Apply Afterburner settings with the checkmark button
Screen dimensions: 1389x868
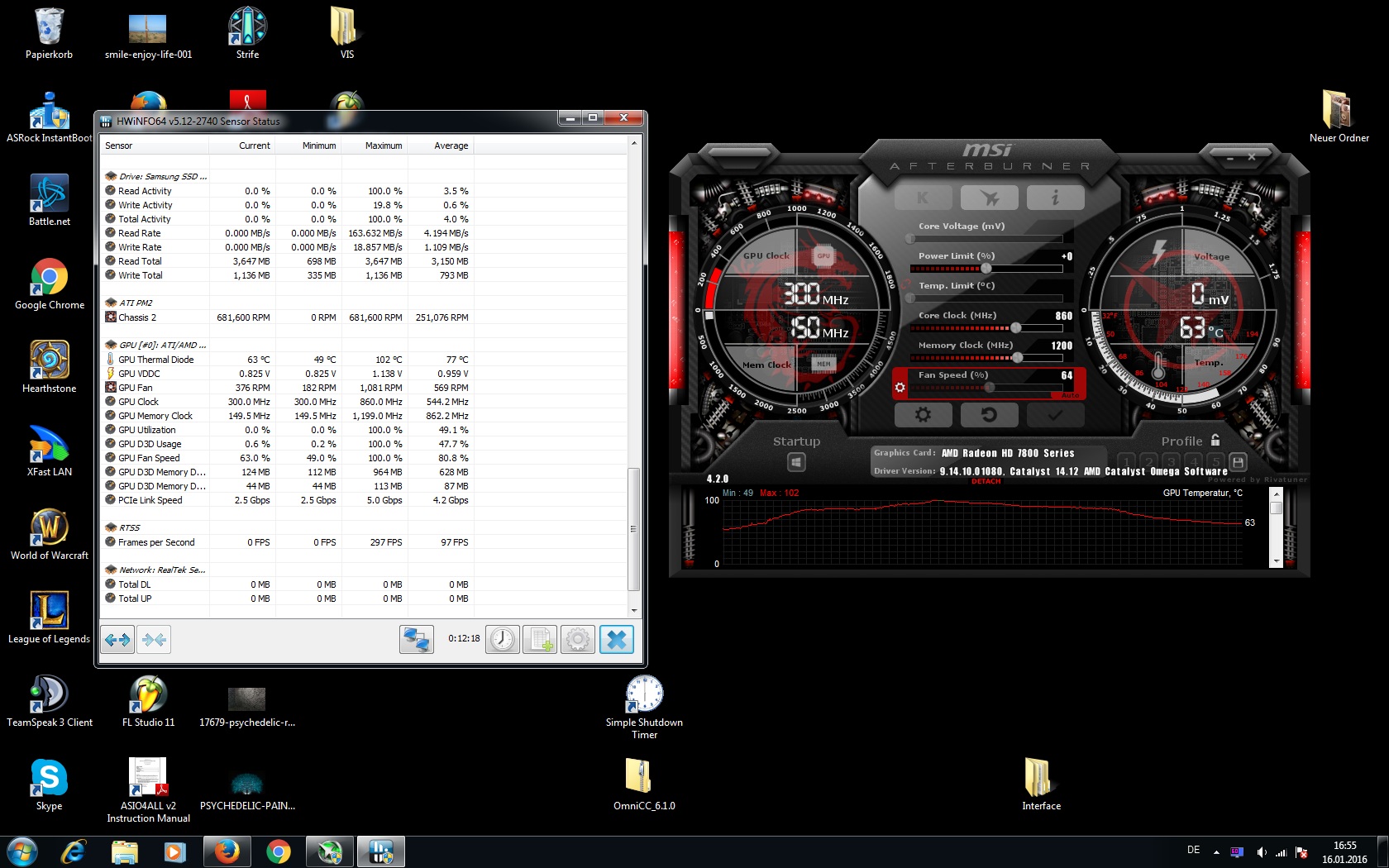(1055, 415)
